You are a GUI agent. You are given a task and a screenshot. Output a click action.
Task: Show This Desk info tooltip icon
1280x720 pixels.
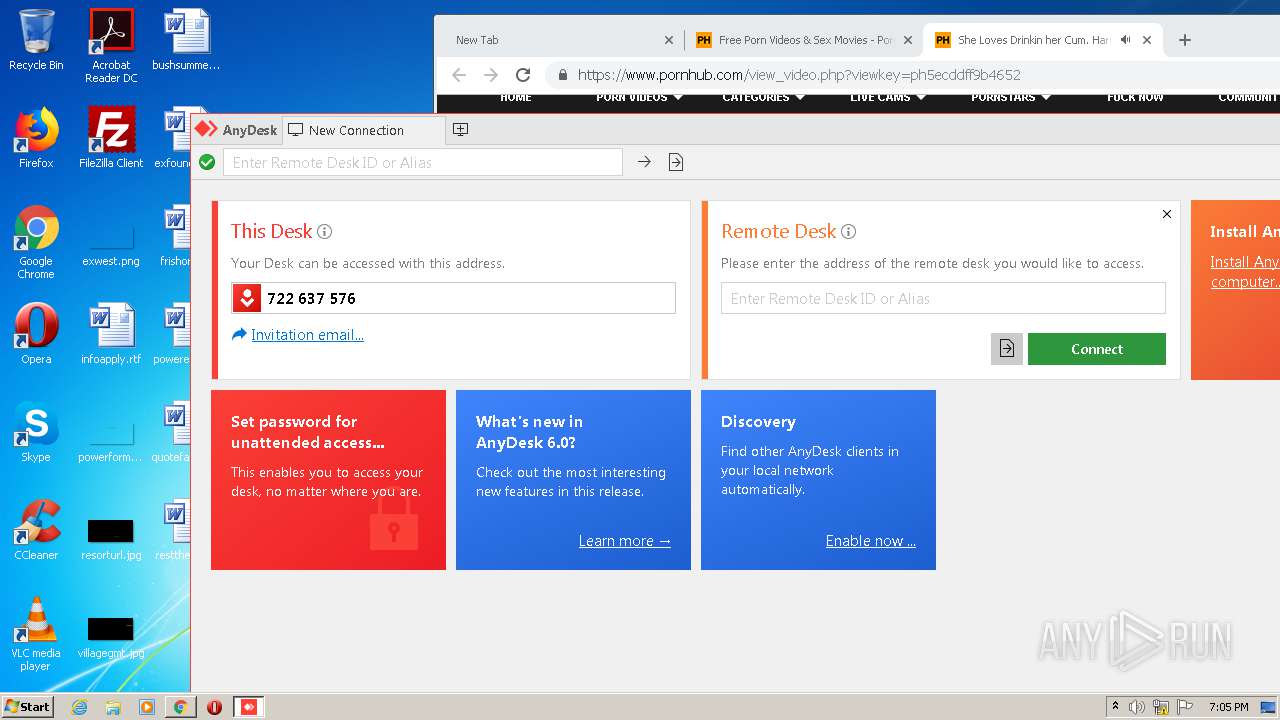tap(324, 232)
